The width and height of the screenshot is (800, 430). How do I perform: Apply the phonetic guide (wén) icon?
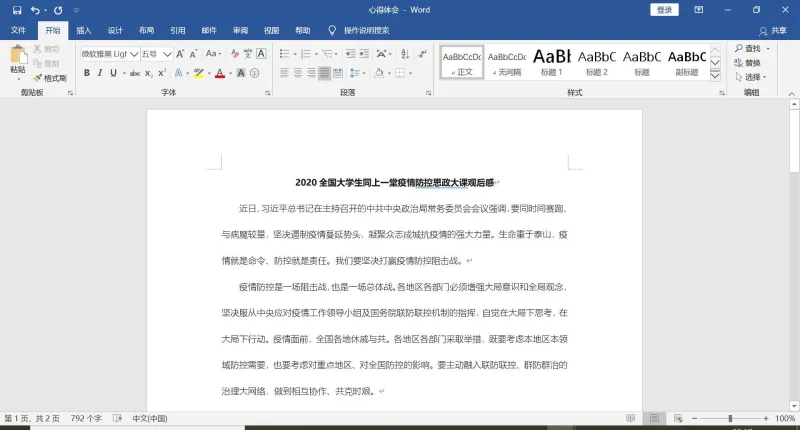247,54
